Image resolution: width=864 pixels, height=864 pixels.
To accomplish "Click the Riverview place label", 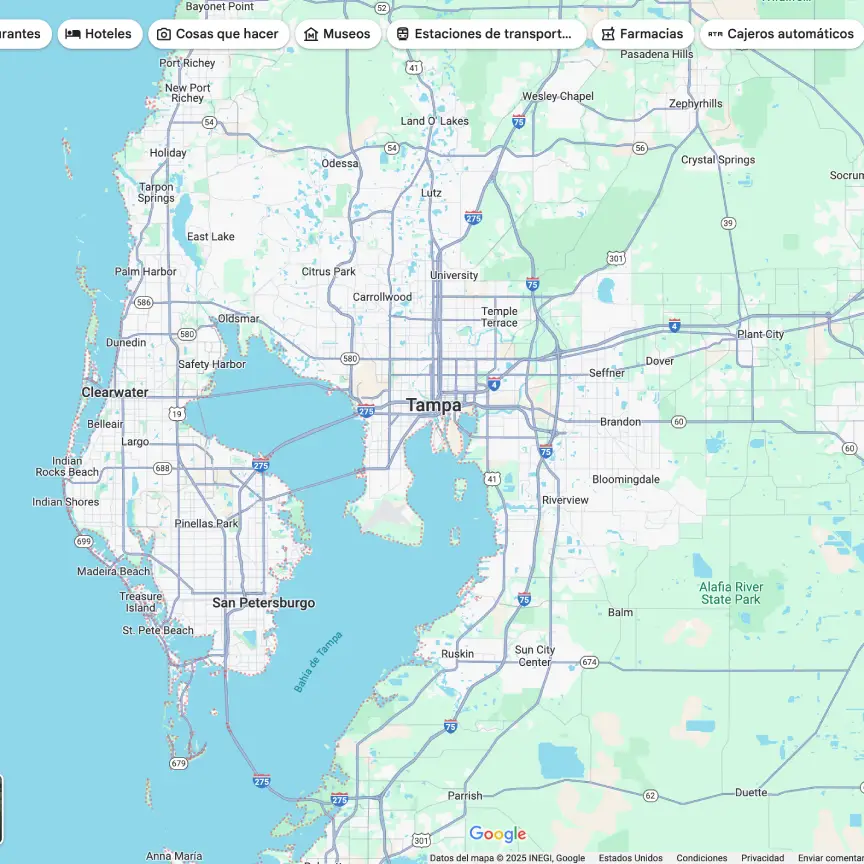I will [565, 500].
